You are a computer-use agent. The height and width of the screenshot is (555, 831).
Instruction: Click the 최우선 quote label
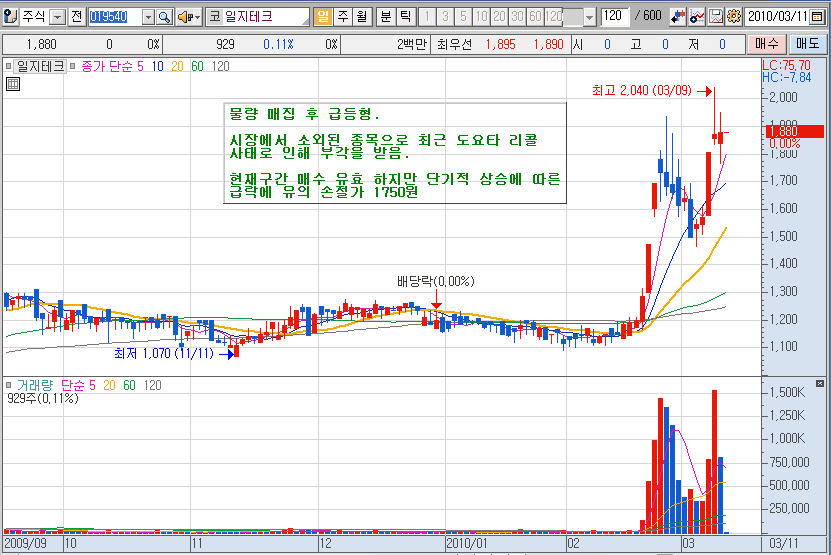(x=454, y=44)
